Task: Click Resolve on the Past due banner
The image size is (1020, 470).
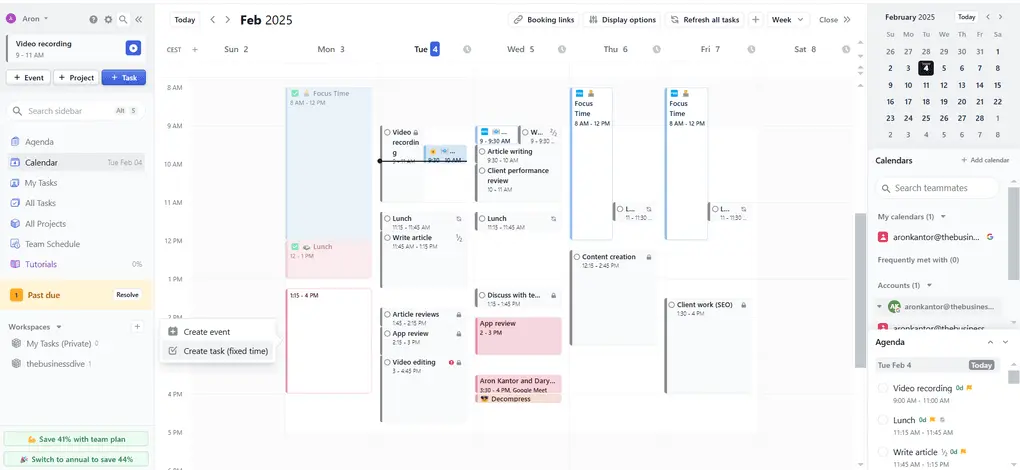Action: [127, 295]
